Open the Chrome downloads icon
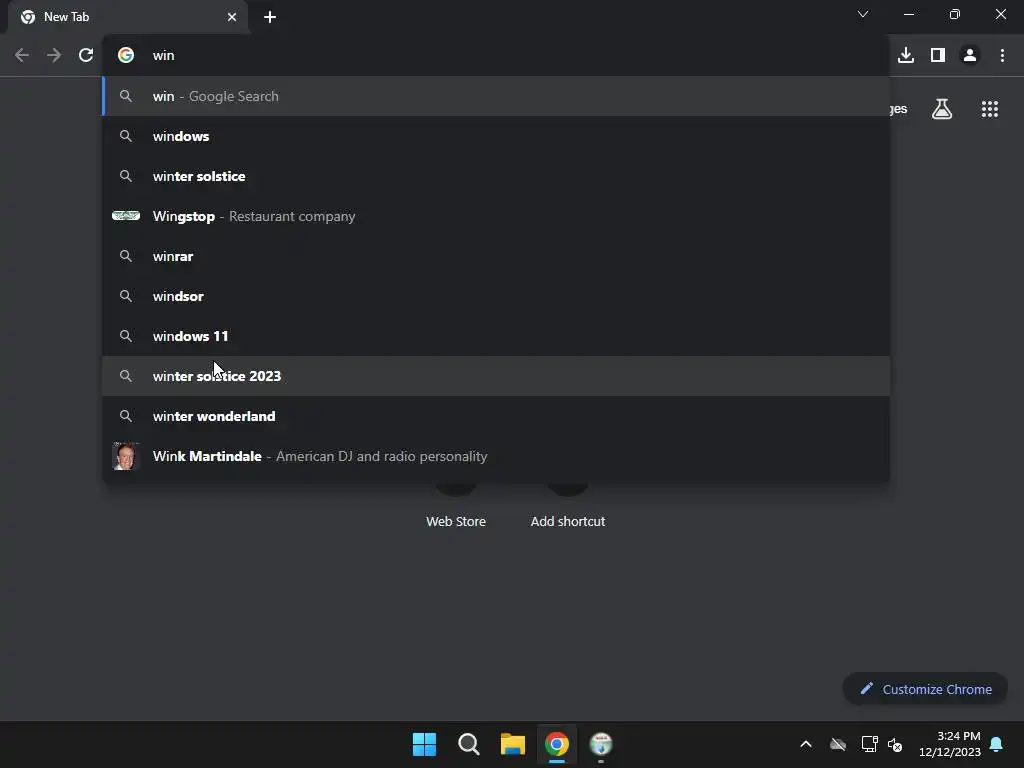This screenshot has width=1024, height=768. point(905,56)
